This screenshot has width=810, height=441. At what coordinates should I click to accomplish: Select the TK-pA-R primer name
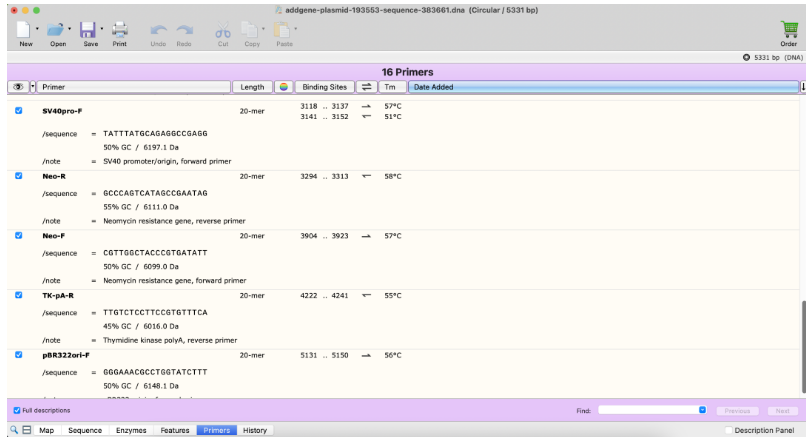point(58,295)
